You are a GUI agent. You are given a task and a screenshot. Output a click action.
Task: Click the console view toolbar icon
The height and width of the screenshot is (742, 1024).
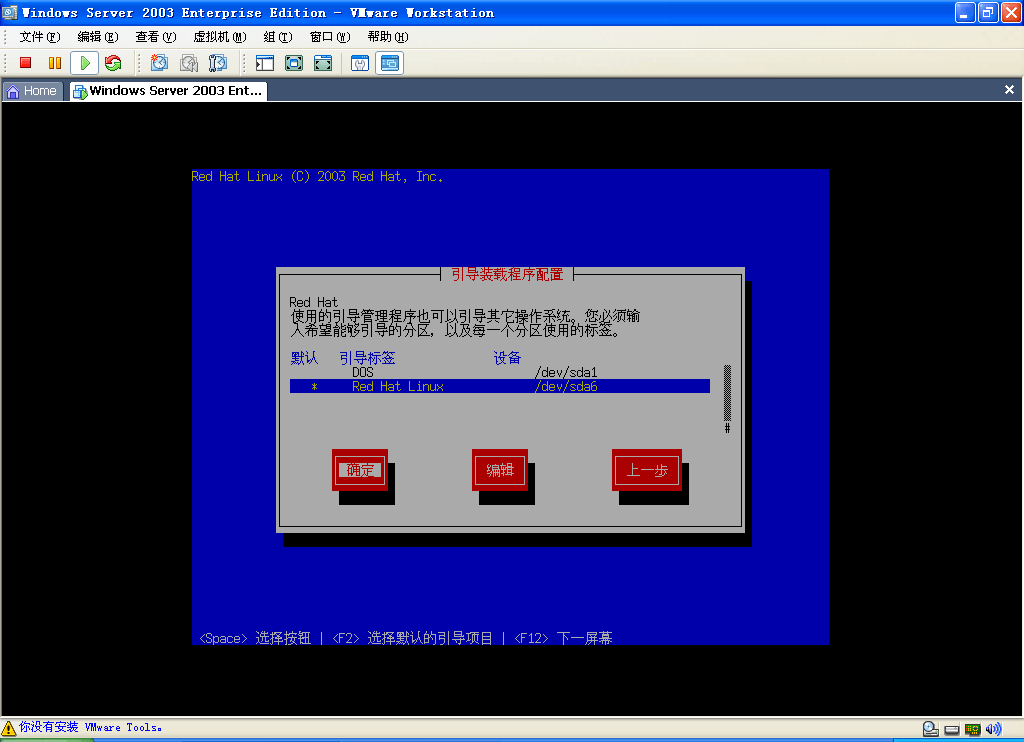pos(389,63)
